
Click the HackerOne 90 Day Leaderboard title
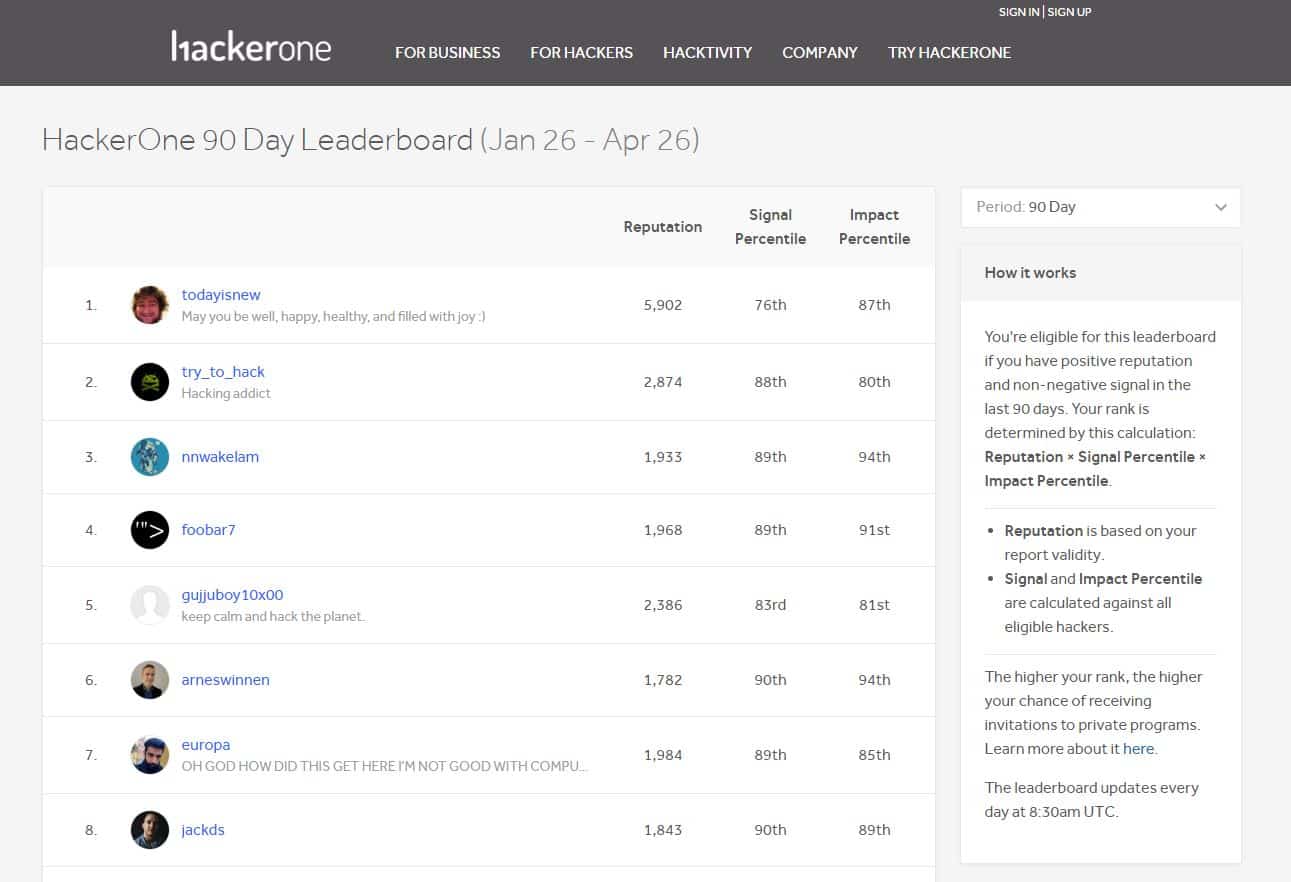click(370, 140)
